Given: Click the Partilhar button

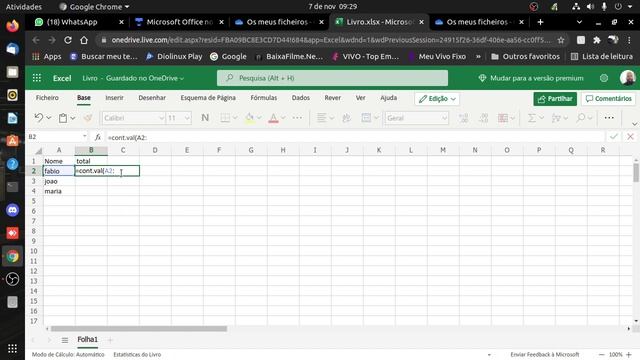Looking at the screenshot, I should click(555, 99).
